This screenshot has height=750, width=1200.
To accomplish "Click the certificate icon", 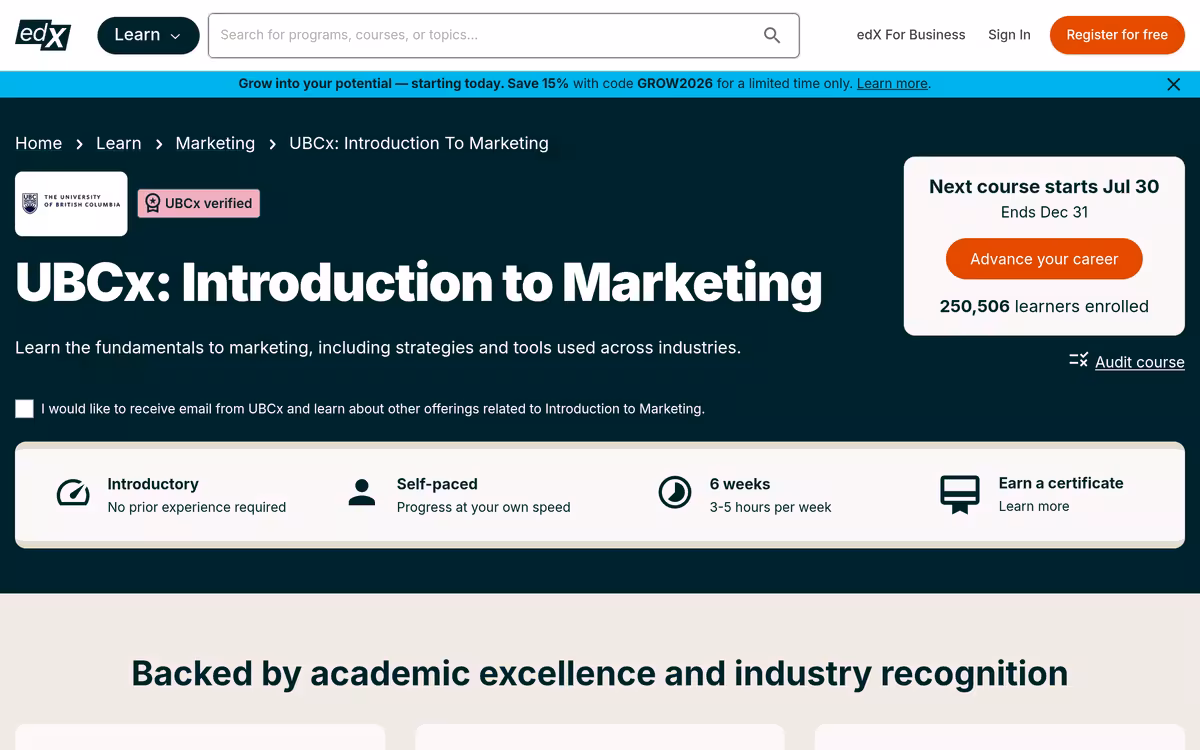I will tap(960, 494).
